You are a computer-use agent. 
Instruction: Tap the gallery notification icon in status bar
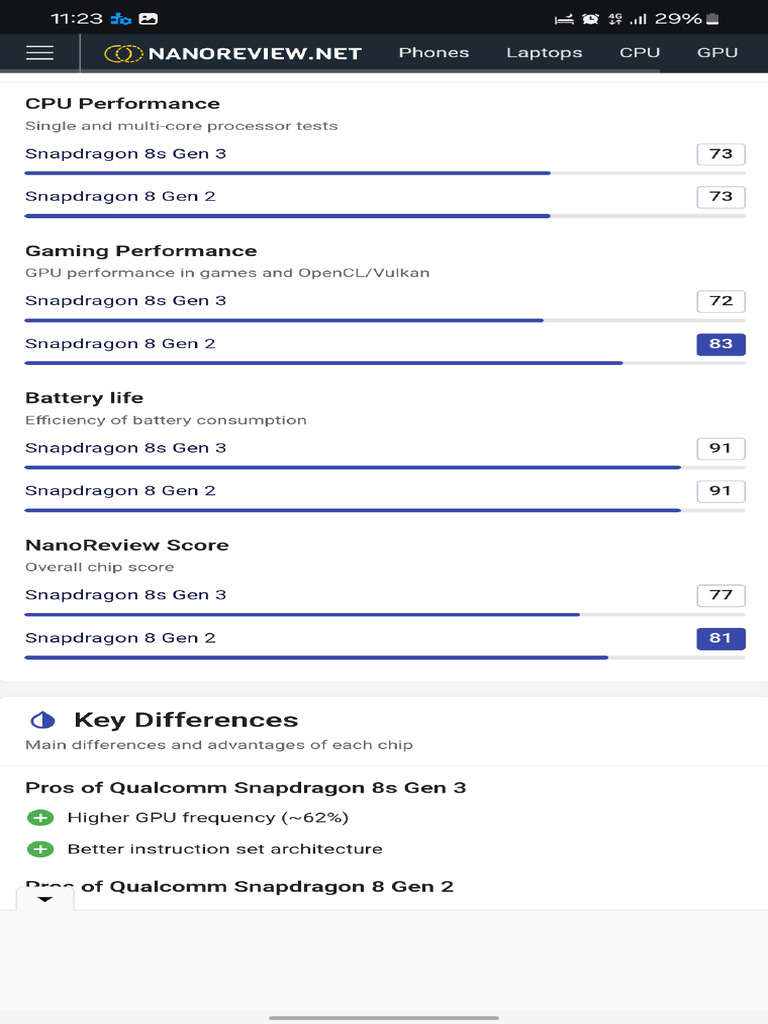(148, 19)
